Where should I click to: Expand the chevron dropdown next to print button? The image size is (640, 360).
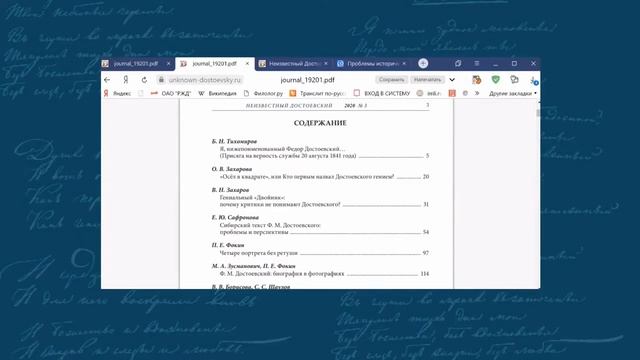pyautogui.click(x=452, y=80)
